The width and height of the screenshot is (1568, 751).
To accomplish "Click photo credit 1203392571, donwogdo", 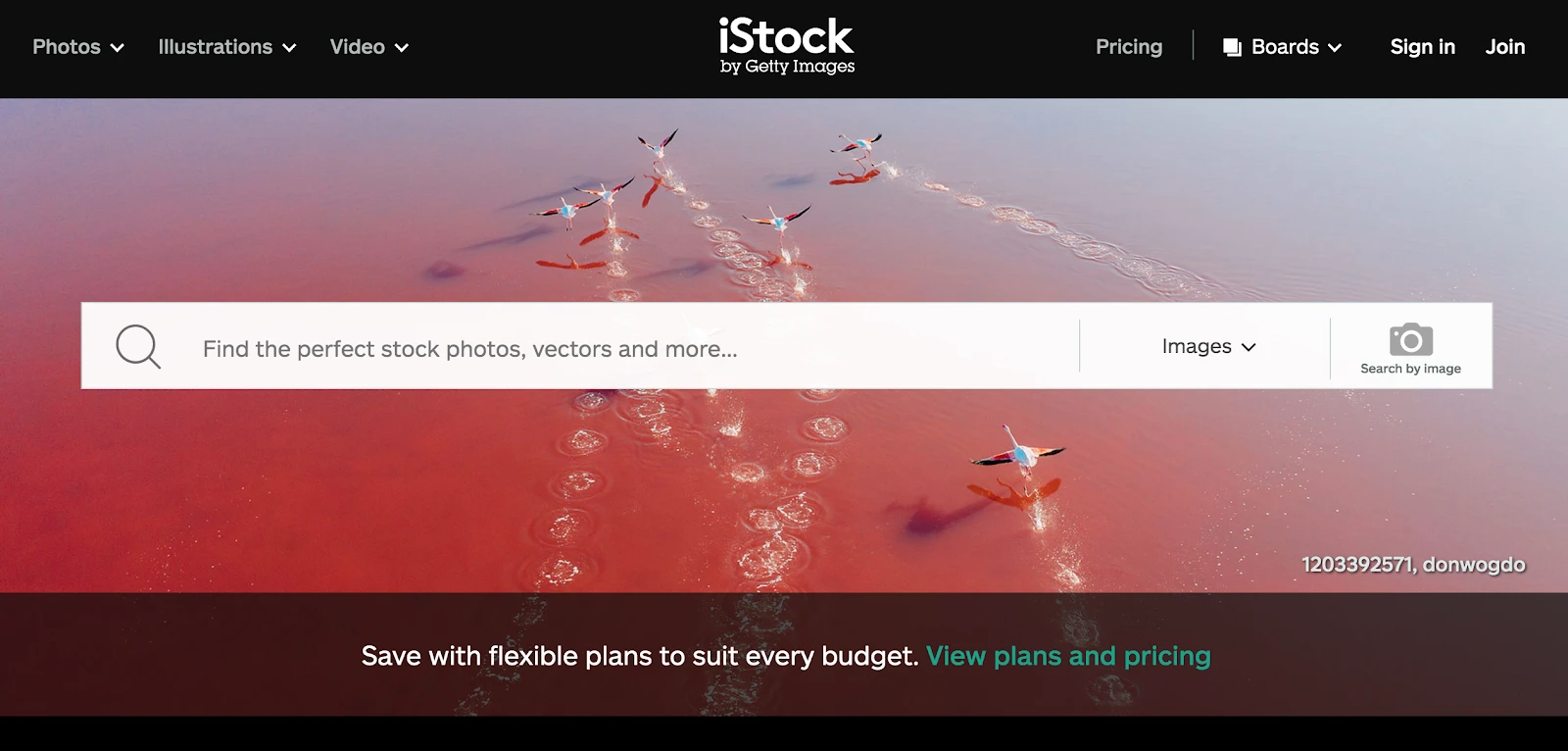I will [1413, 565].
